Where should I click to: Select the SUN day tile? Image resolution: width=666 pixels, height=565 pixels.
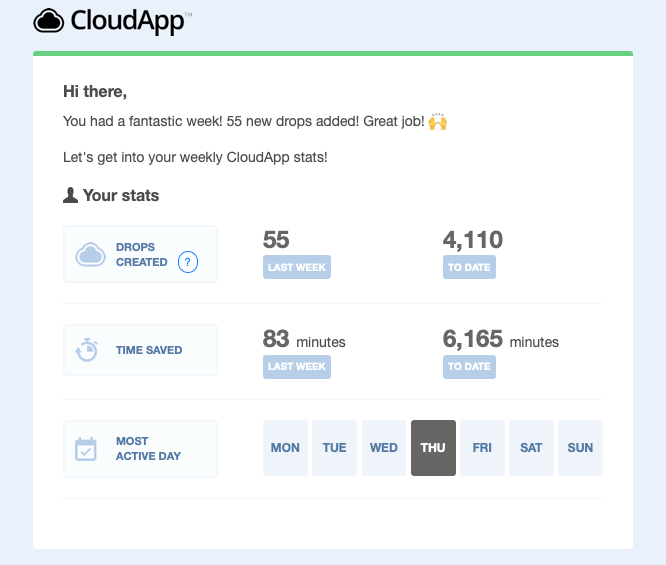tap(580, 448)
